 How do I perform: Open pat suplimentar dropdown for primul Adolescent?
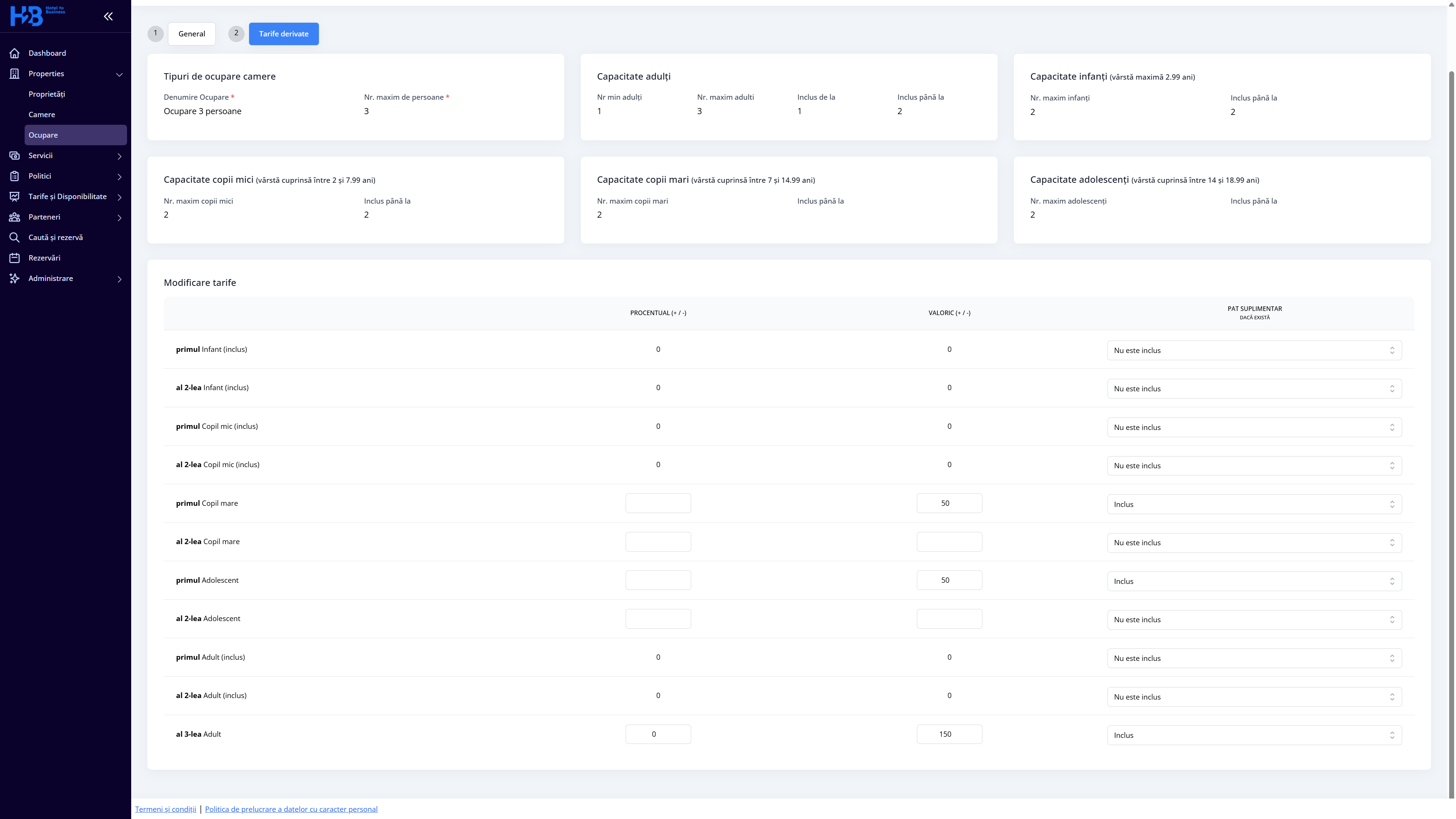[1254, 581]
